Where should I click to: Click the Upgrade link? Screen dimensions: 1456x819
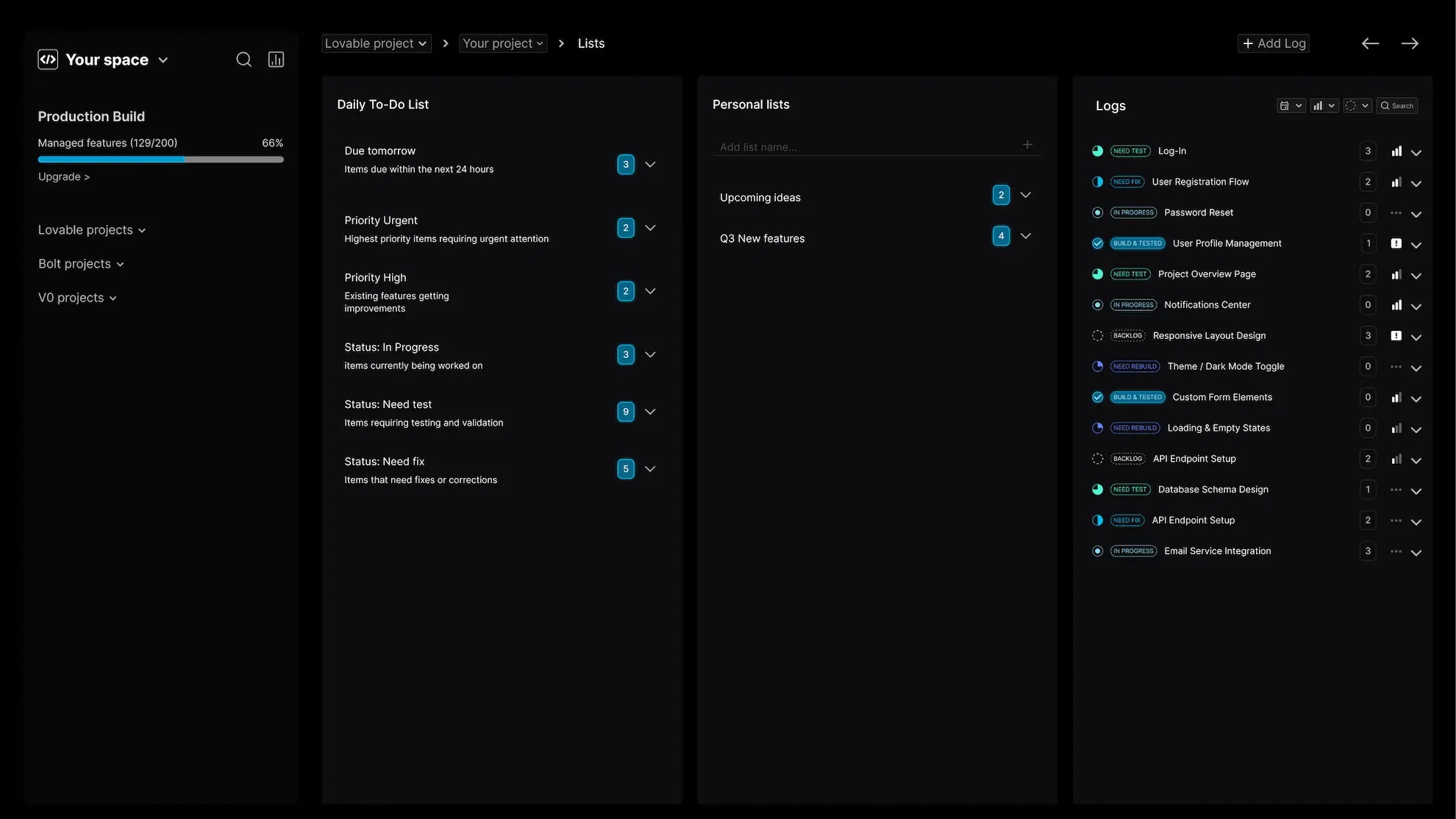(64, 177)
